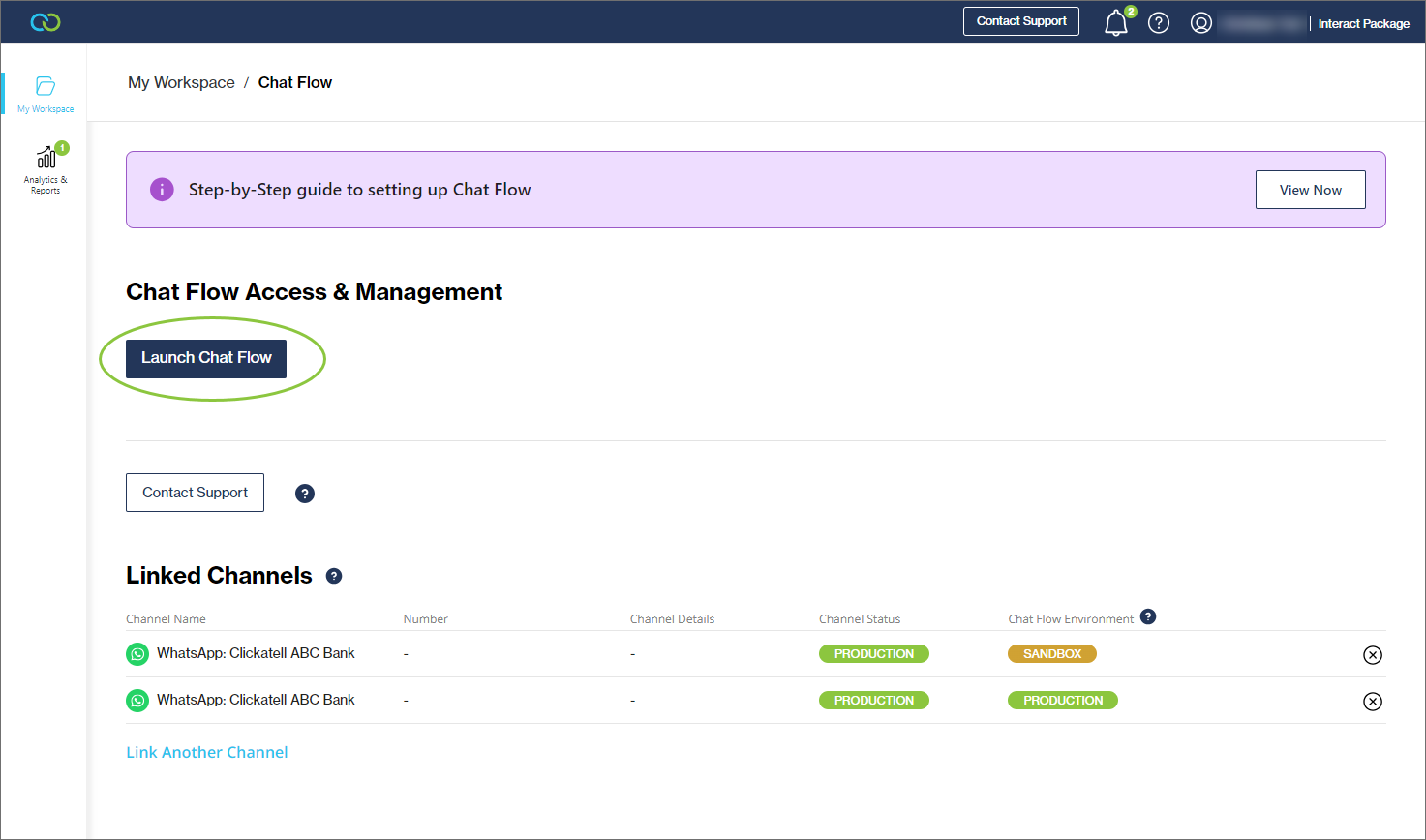
Task: Open help beside Linked Channels heading
Action: (x=334, y=576)
